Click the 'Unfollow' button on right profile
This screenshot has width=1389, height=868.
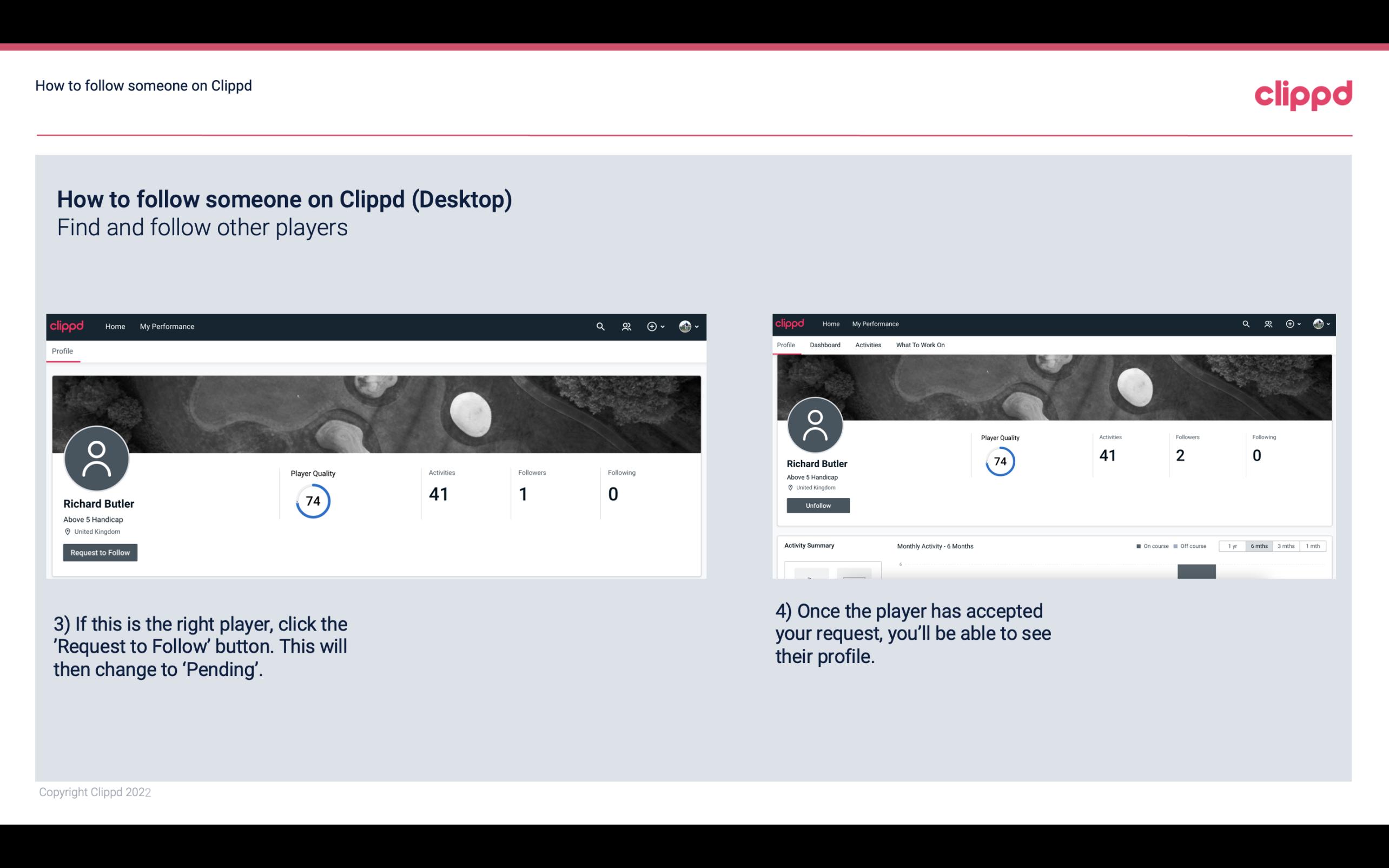click(817, 505)
